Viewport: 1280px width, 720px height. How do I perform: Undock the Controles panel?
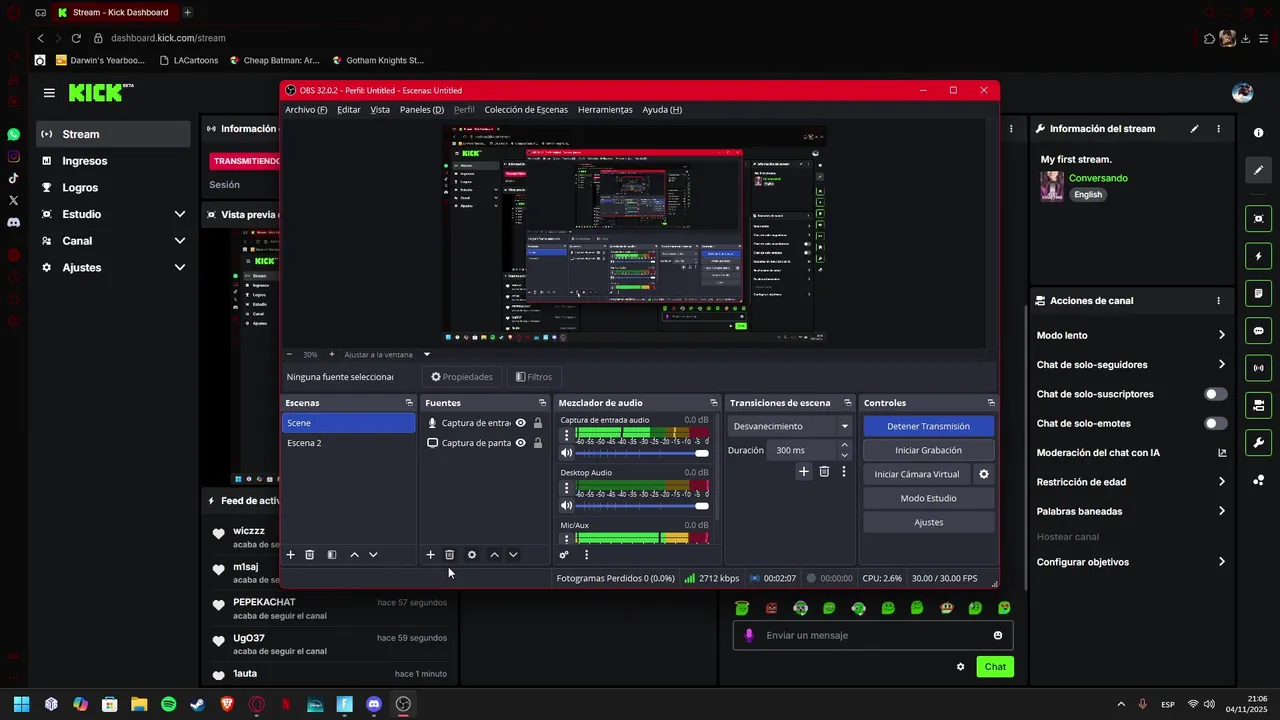coord(991,403)
